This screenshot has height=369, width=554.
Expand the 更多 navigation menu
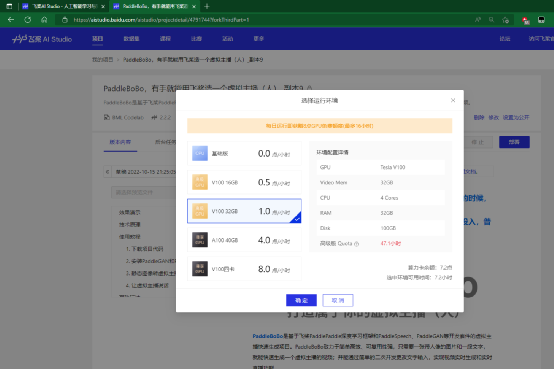[259, 39]
